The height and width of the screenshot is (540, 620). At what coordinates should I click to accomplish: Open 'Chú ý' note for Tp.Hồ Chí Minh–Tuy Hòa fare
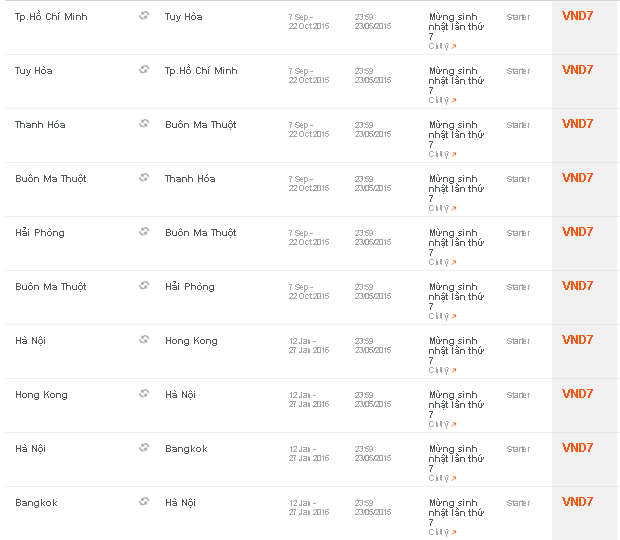[442, 46]
